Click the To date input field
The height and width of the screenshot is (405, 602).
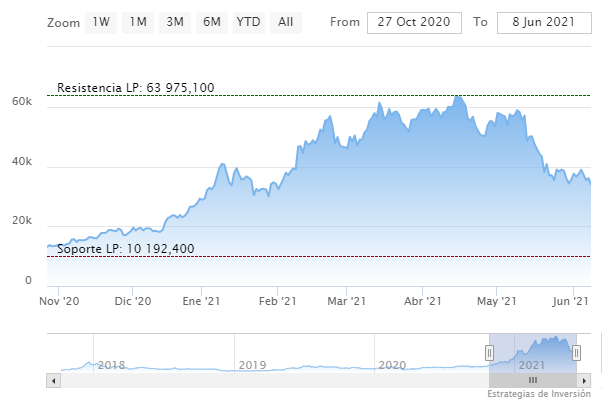pos(538,22)
